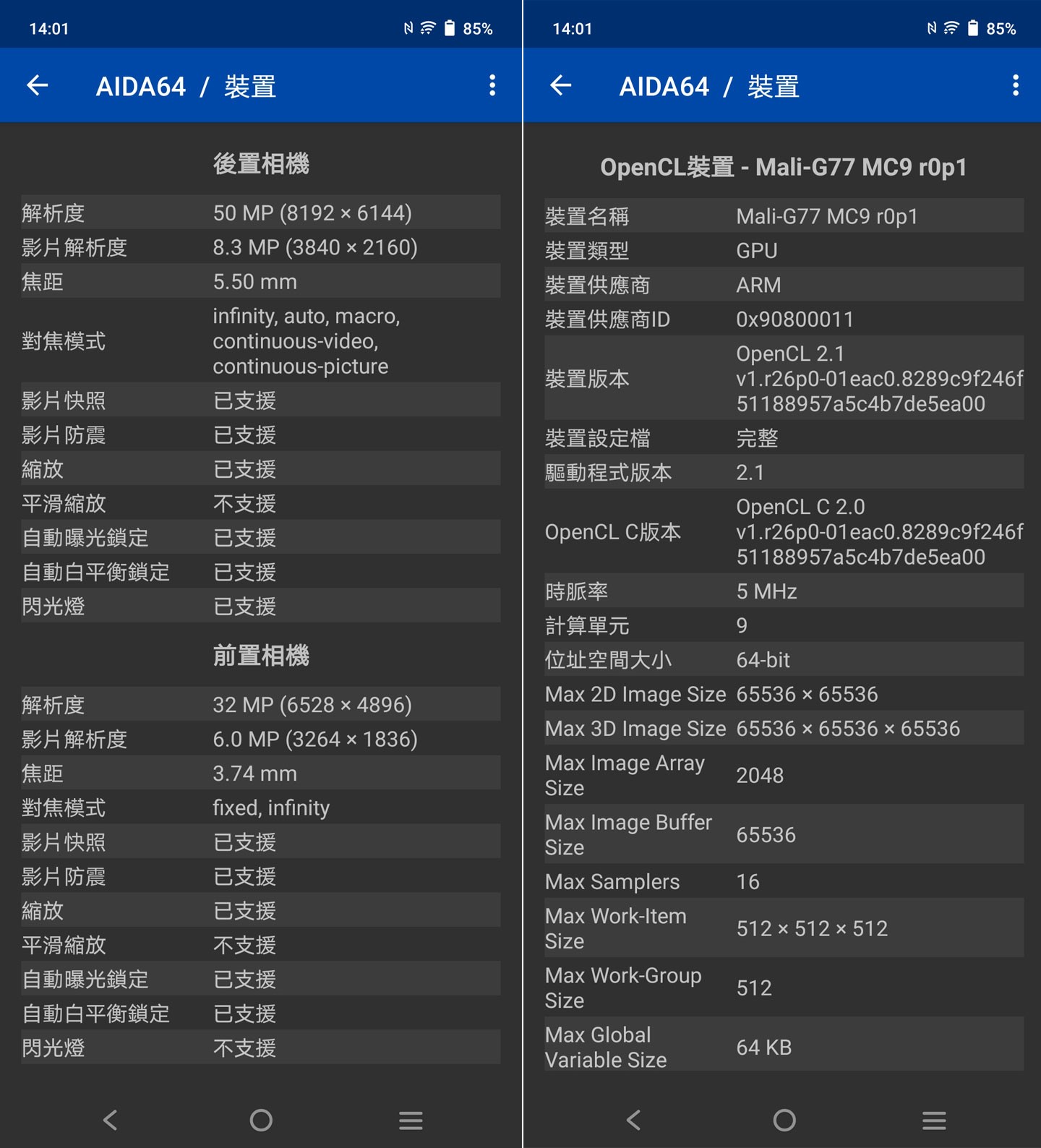
Task: Tap the 5.50 mm focal length value
Action: 254,281
